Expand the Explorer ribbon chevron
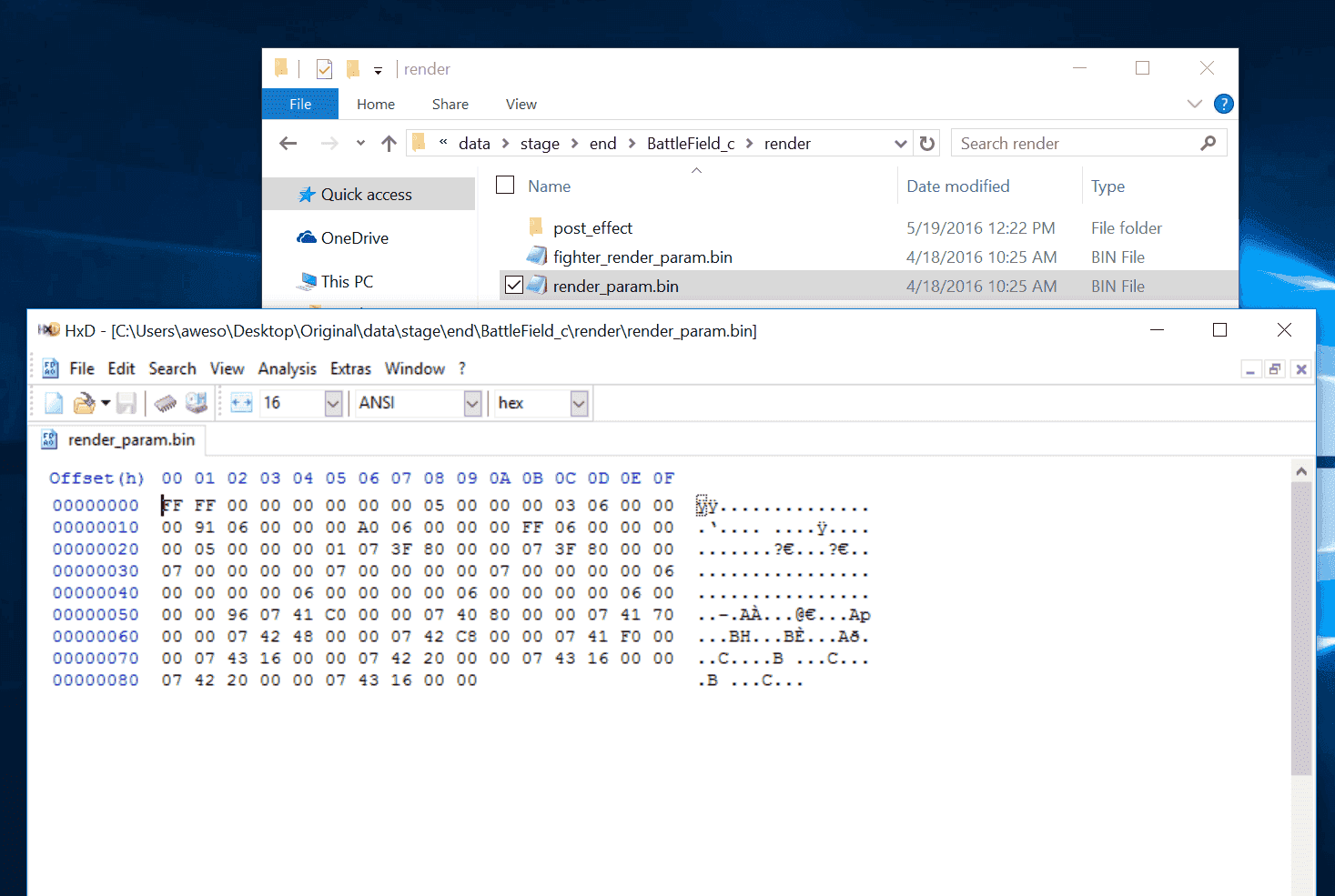 click(1195, 104)
